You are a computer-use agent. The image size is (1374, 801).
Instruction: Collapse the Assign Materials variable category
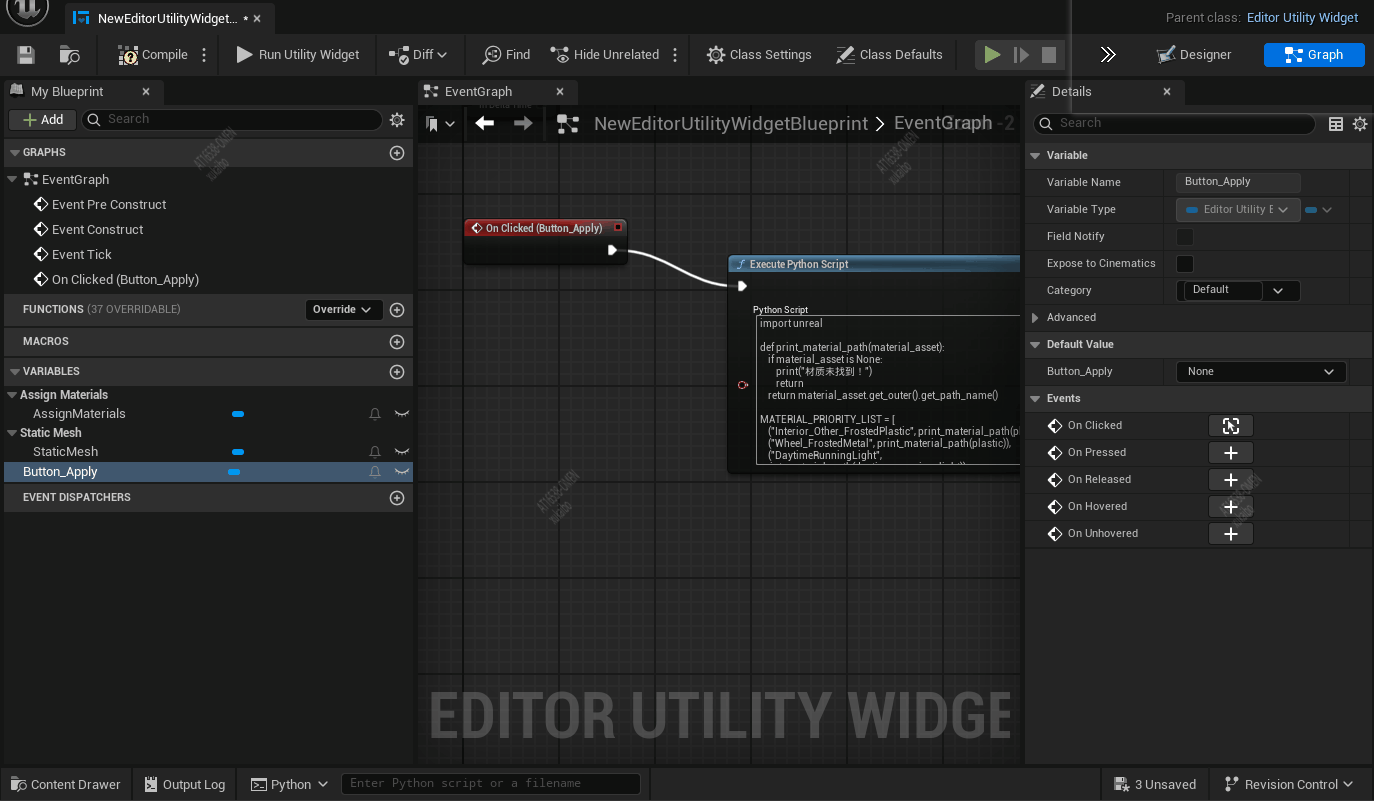point(12,395)
